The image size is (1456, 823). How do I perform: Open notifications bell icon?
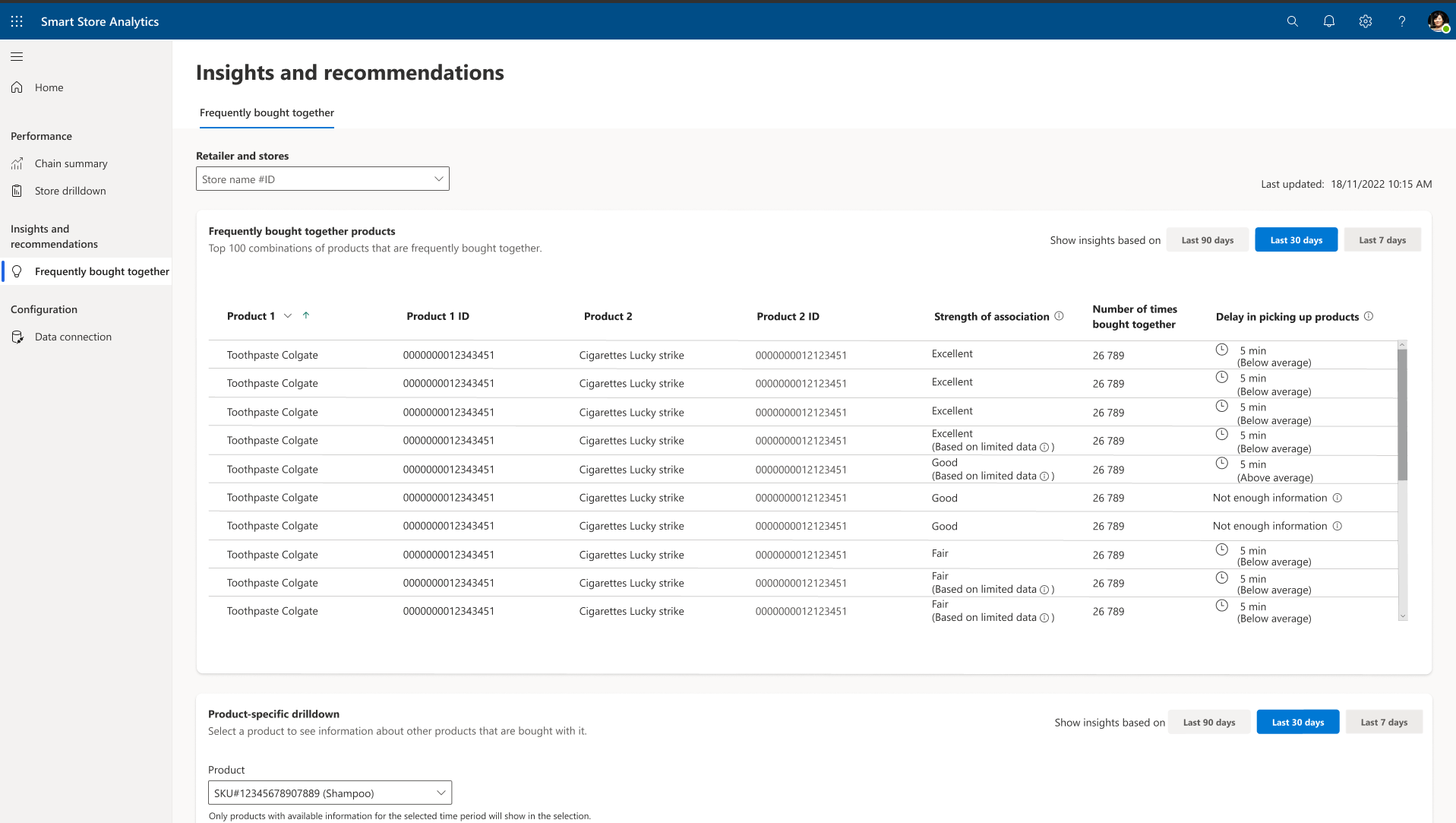point(1328,21)
